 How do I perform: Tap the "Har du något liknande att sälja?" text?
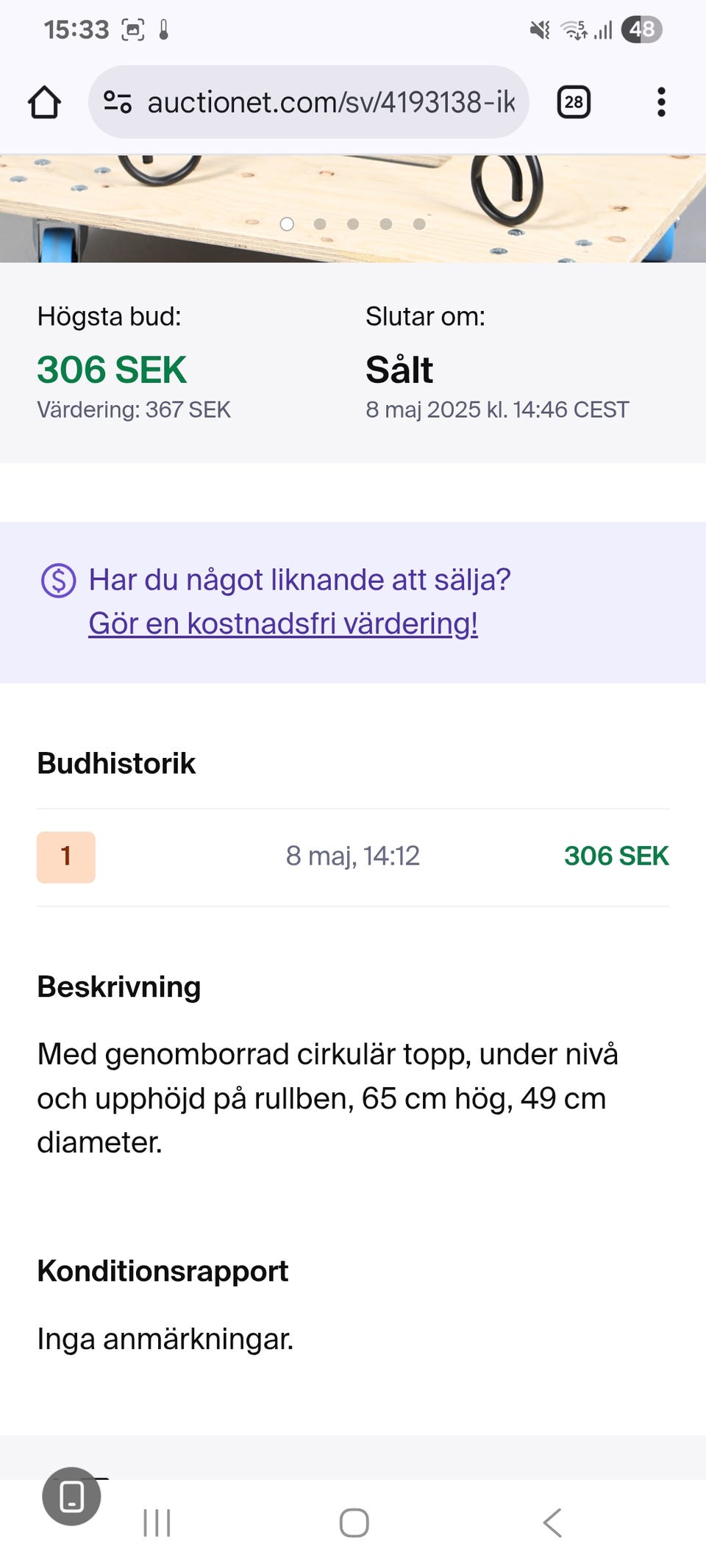299,580
